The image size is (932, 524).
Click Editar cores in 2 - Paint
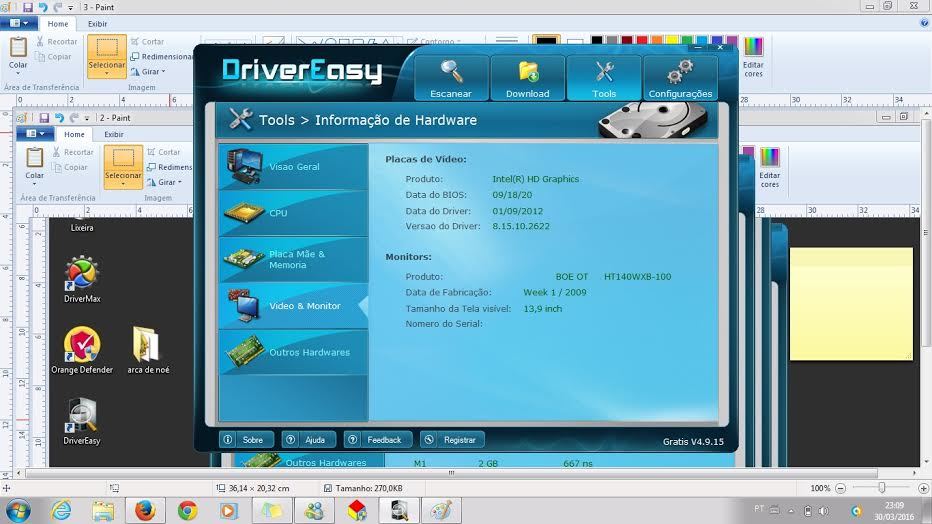770,168
